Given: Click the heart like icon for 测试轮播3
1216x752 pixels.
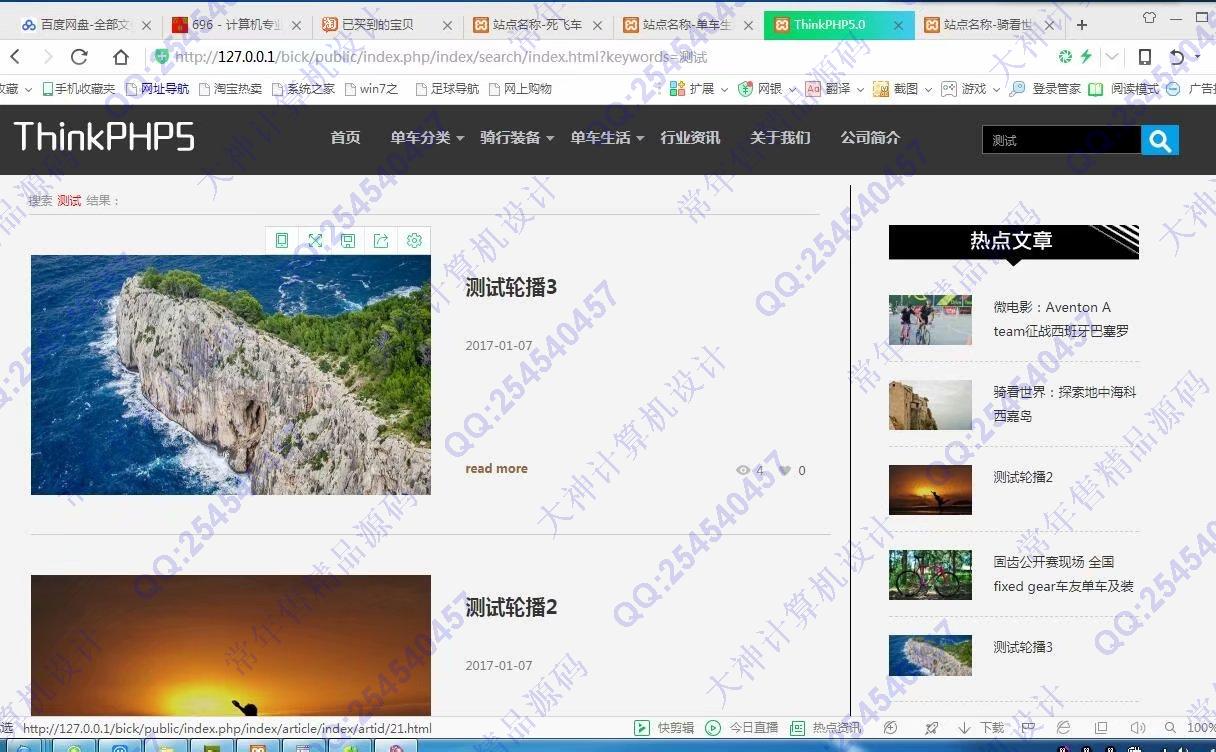Looking at the screenshot, I should click(x=785, y=471).
